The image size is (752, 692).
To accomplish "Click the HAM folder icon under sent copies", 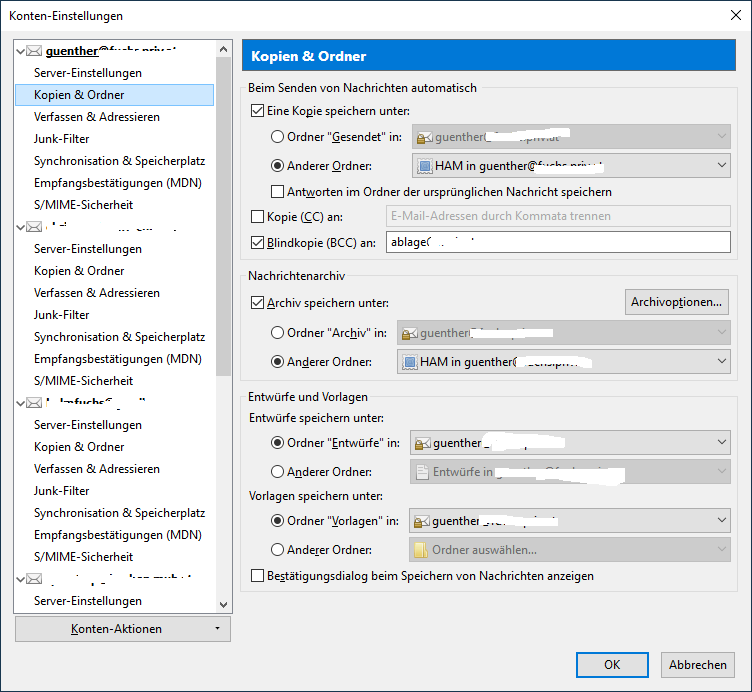I will pos(424,166).
